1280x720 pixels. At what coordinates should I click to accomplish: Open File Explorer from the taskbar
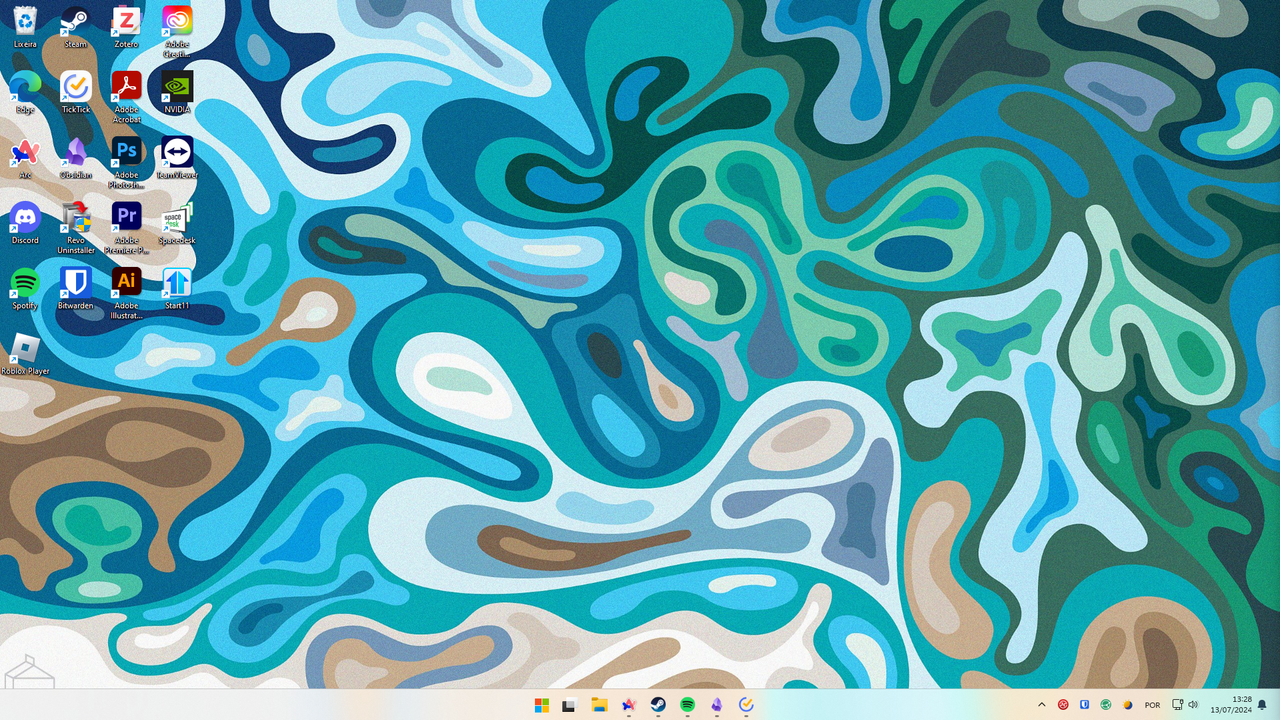(599, 705)
